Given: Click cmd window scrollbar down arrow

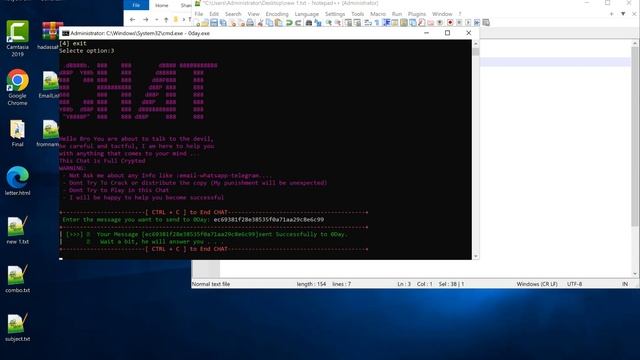Looking at the screenshot, I should tap(476, 256).
